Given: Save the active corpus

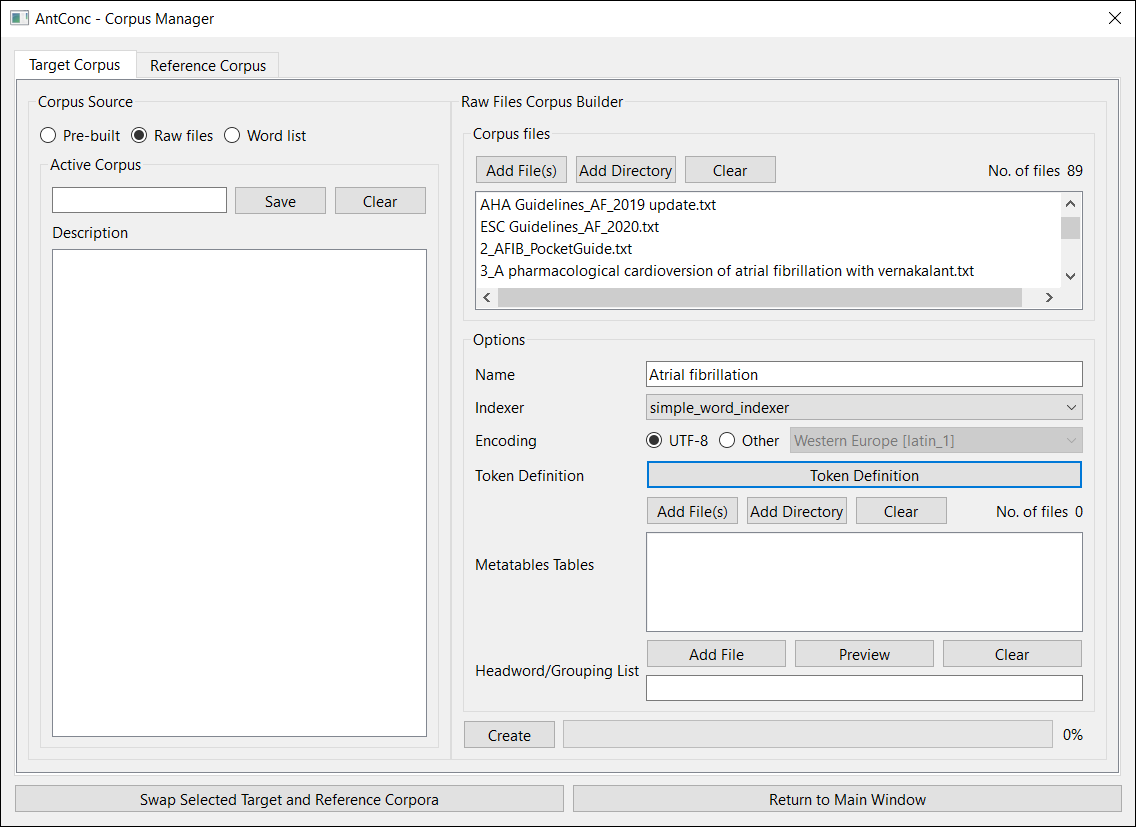Looking at the screenshot, I should pos(280,201).
